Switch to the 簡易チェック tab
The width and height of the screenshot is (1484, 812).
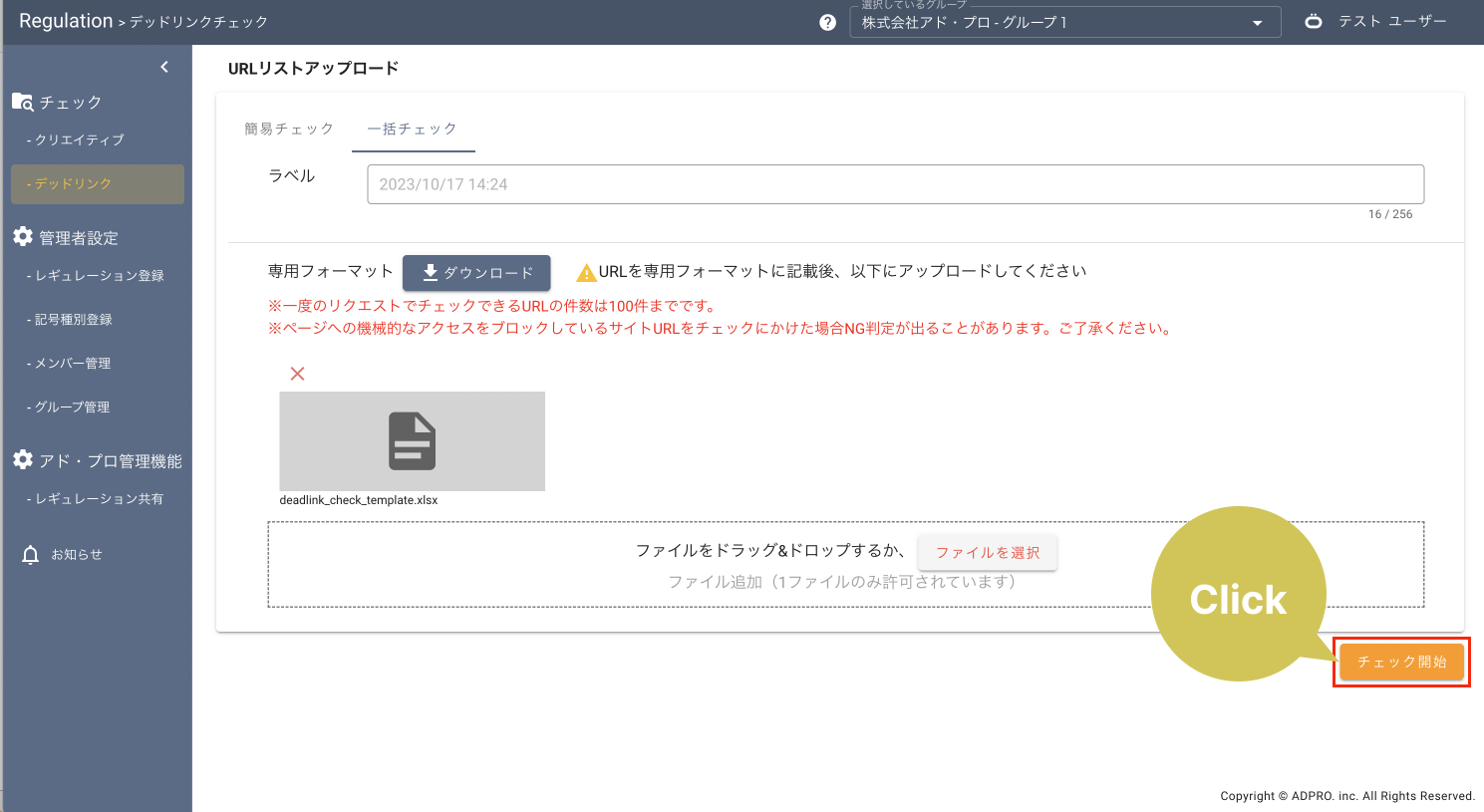tap(289, 129)
